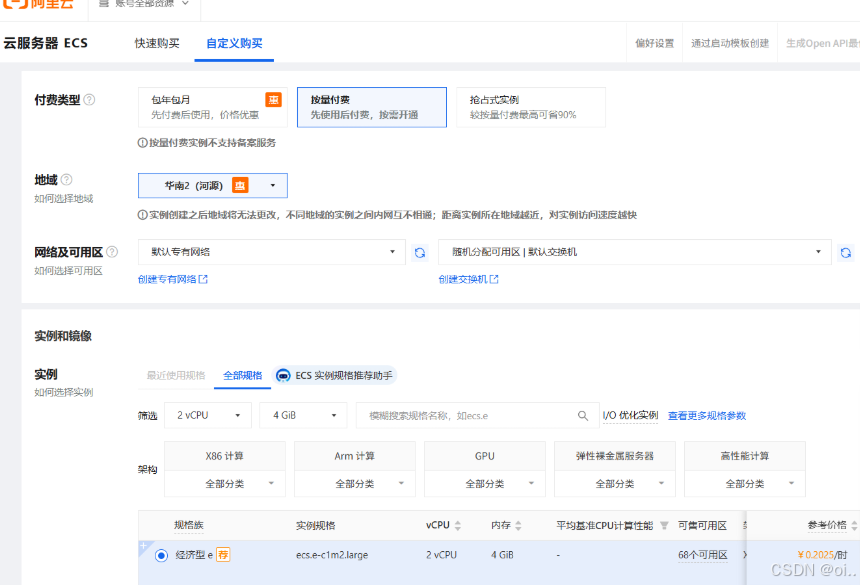Select 弹性裸金属服务器 architecture
The image size is (860, 585).
coord(615,456)
